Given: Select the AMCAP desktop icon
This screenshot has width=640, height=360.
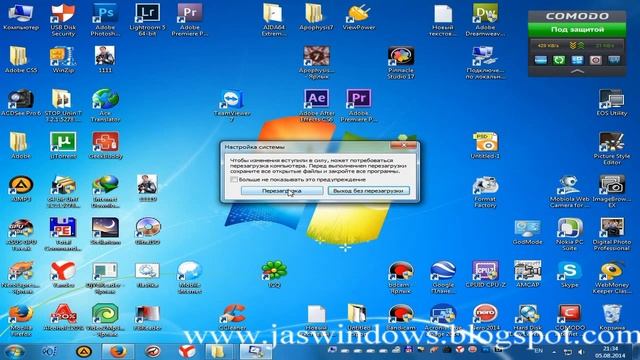Looking at the screenshot, I should pyautogui.click(x=527, y=274).
